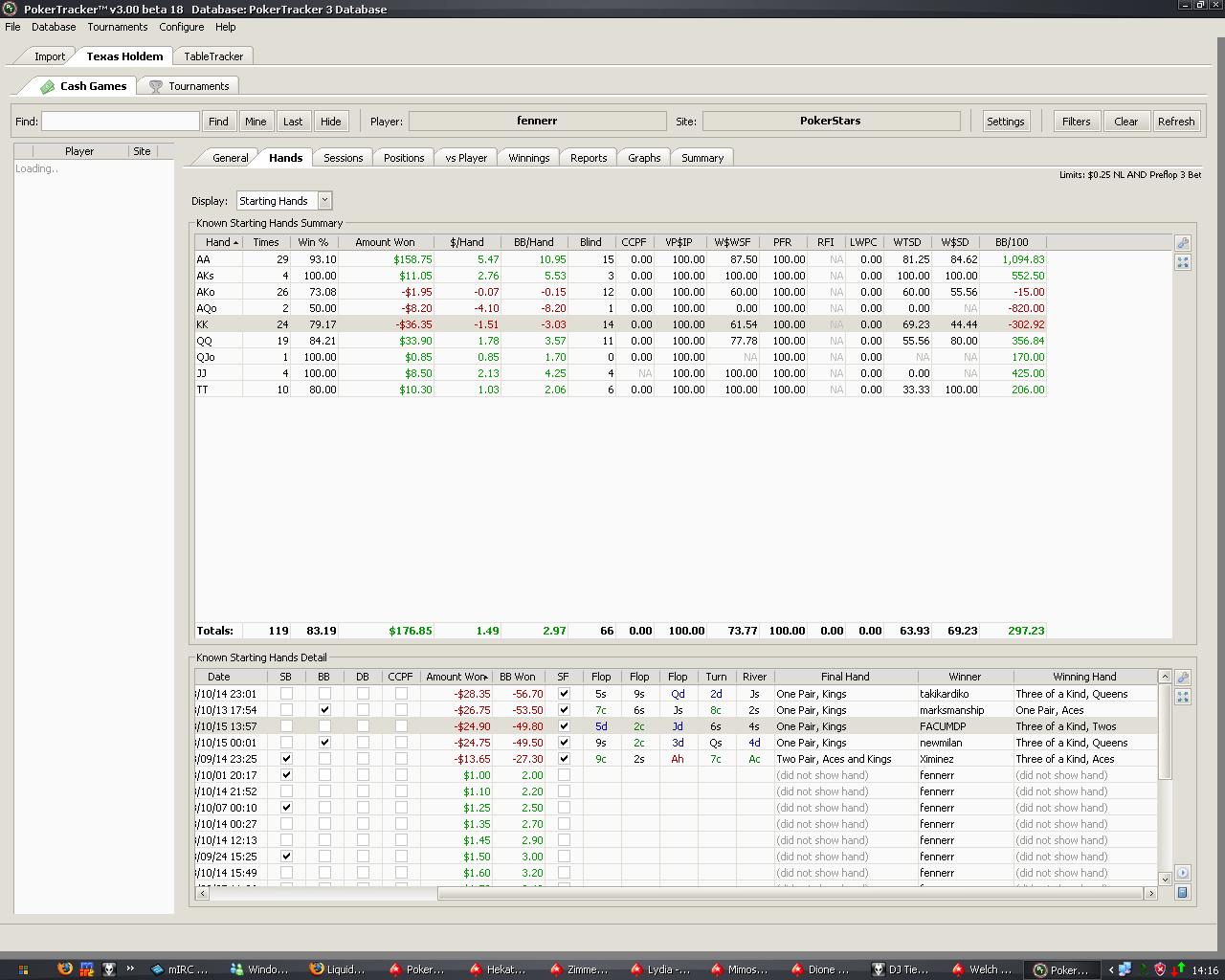The height and width of the screenshot is (980, 1225).
Task: Click the detail grid vertical scrollbar thumb
Action: point(1165,731)
